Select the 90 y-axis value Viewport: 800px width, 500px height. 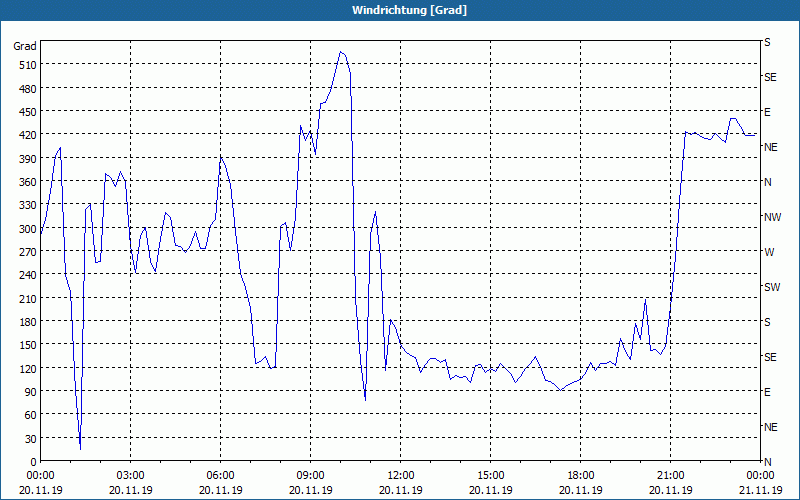31,392
